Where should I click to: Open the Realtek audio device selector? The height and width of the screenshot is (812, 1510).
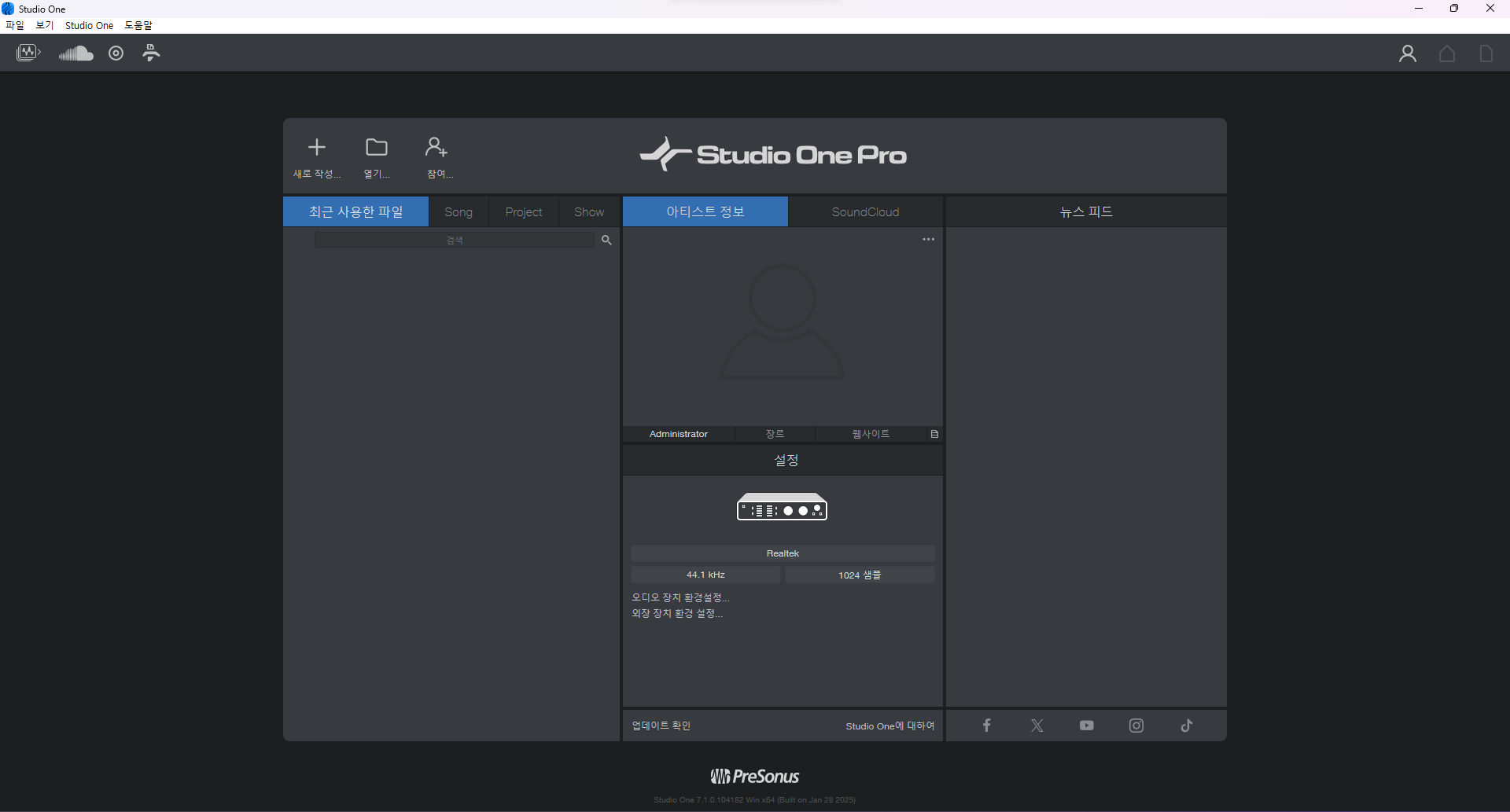click(x=783, y=553)
